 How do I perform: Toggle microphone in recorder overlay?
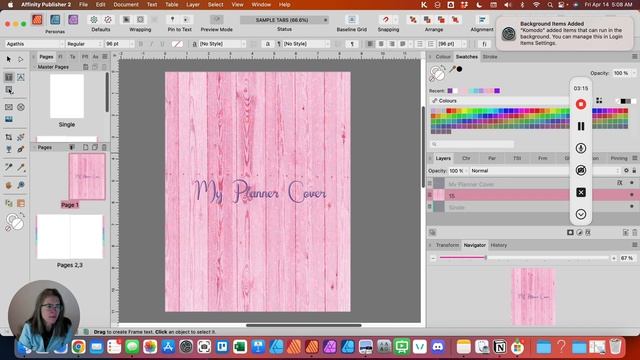(581, 148)
